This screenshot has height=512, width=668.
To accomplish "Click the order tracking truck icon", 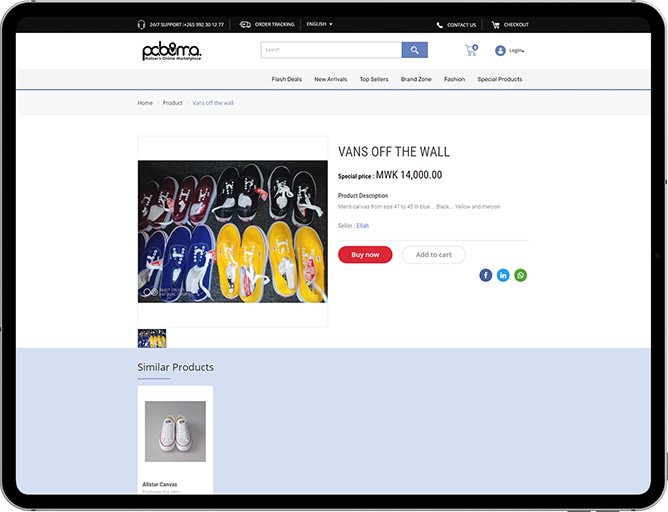I will point(245,25).
